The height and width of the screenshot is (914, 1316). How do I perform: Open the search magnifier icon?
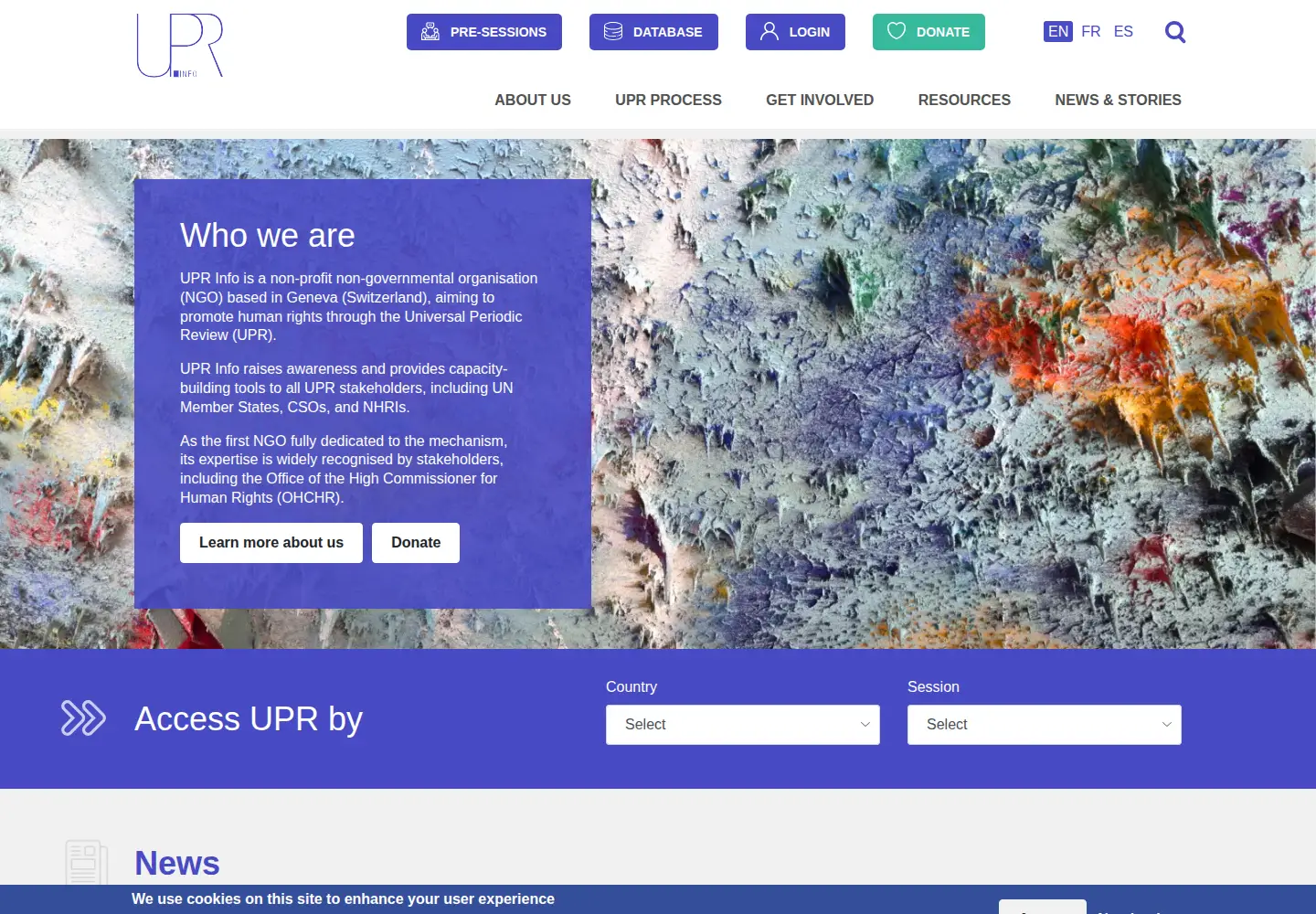coord(1175,32)
